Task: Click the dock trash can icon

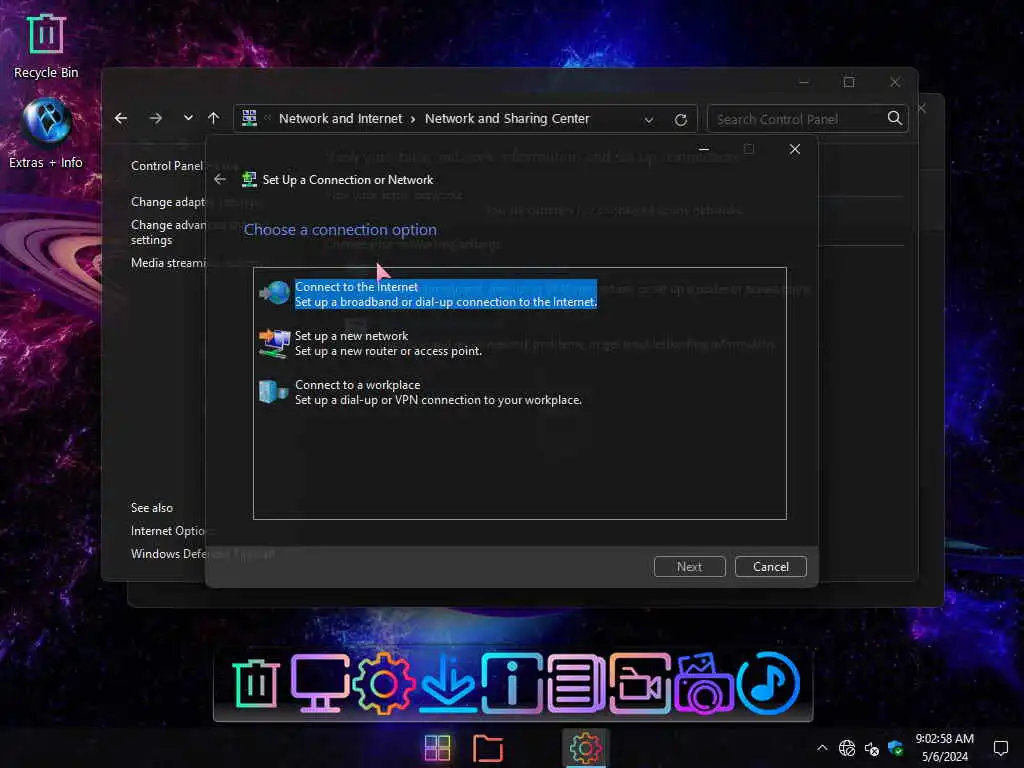Action: tap(256, 684)
